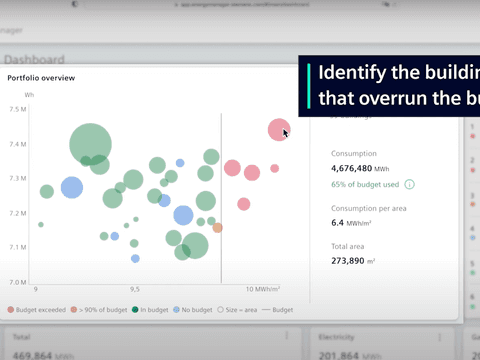Open the Electricity card three-dot menu

coord(440,337)
